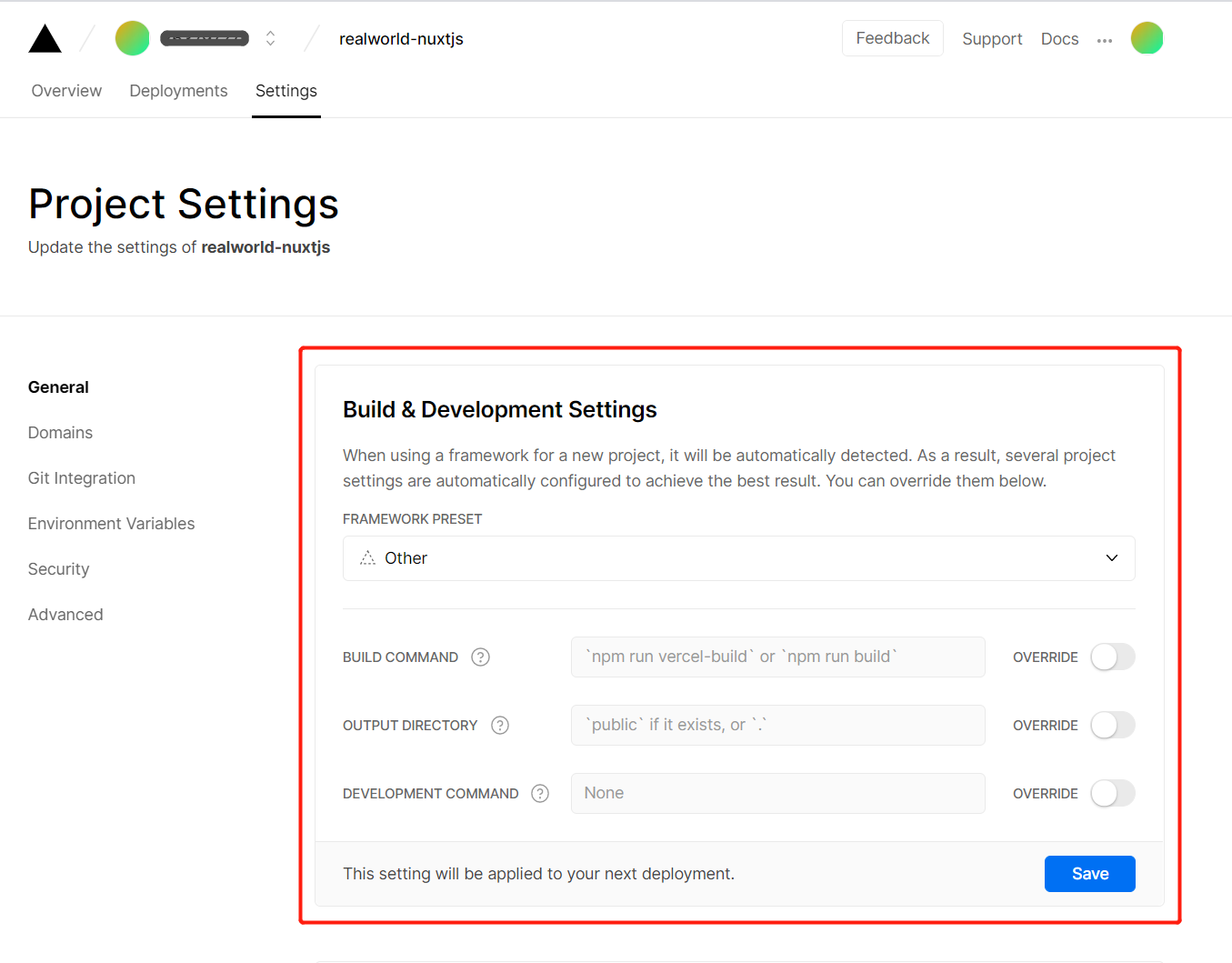Enable the Build Command override toggle
This screenshot has height=963, width=1232.
[x=1112, y=657]
